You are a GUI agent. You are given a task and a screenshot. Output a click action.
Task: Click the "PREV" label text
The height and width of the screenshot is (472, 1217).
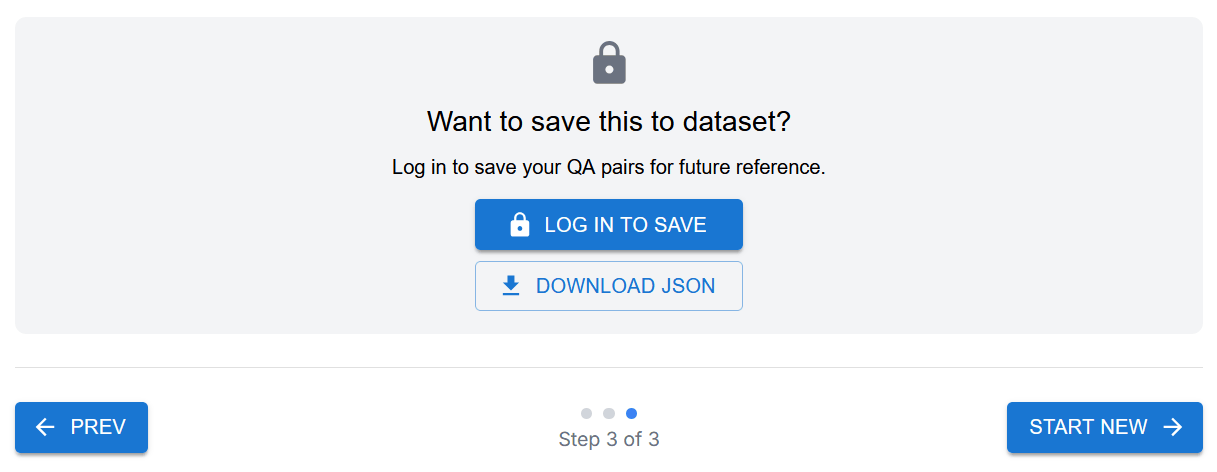(98, 428)
